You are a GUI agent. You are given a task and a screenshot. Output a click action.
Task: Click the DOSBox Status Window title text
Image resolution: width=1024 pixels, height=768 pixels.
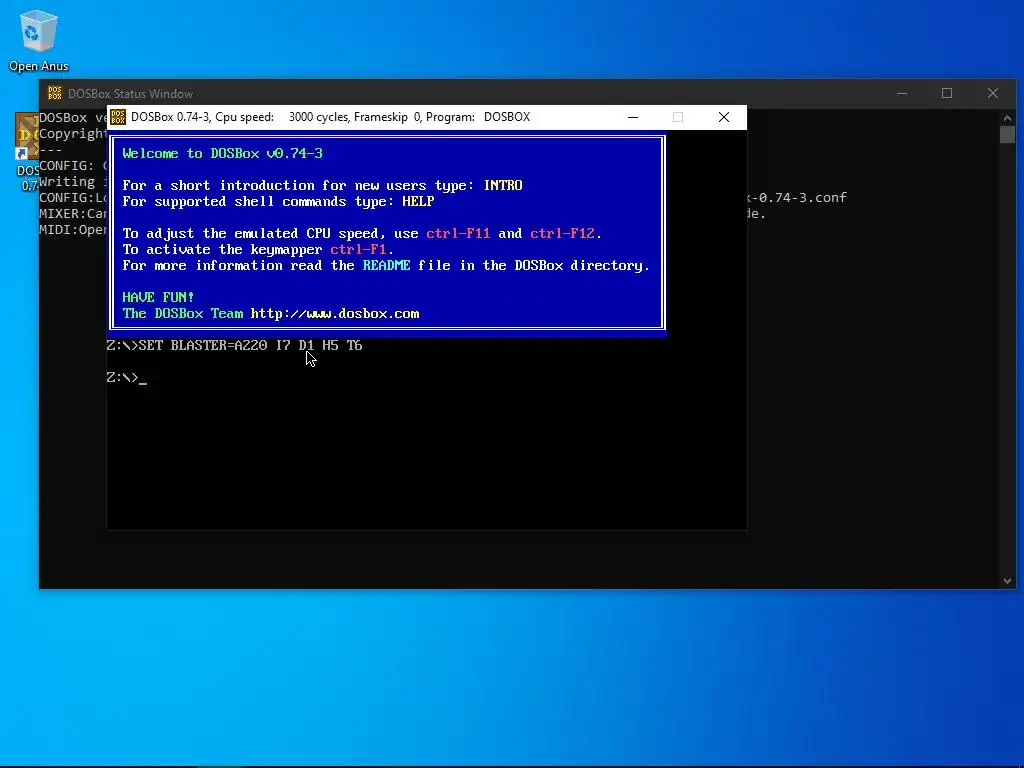coord(130,93)
